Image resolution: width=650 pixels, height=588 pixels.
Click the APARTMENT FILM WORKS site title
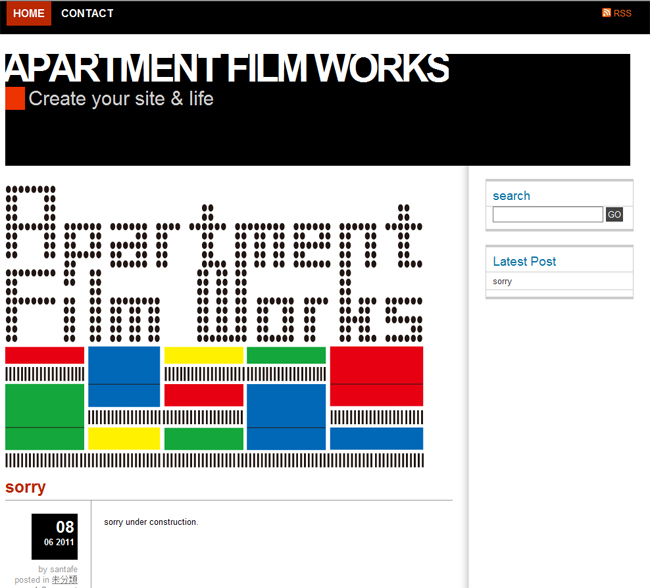click(x=227, y=68)
